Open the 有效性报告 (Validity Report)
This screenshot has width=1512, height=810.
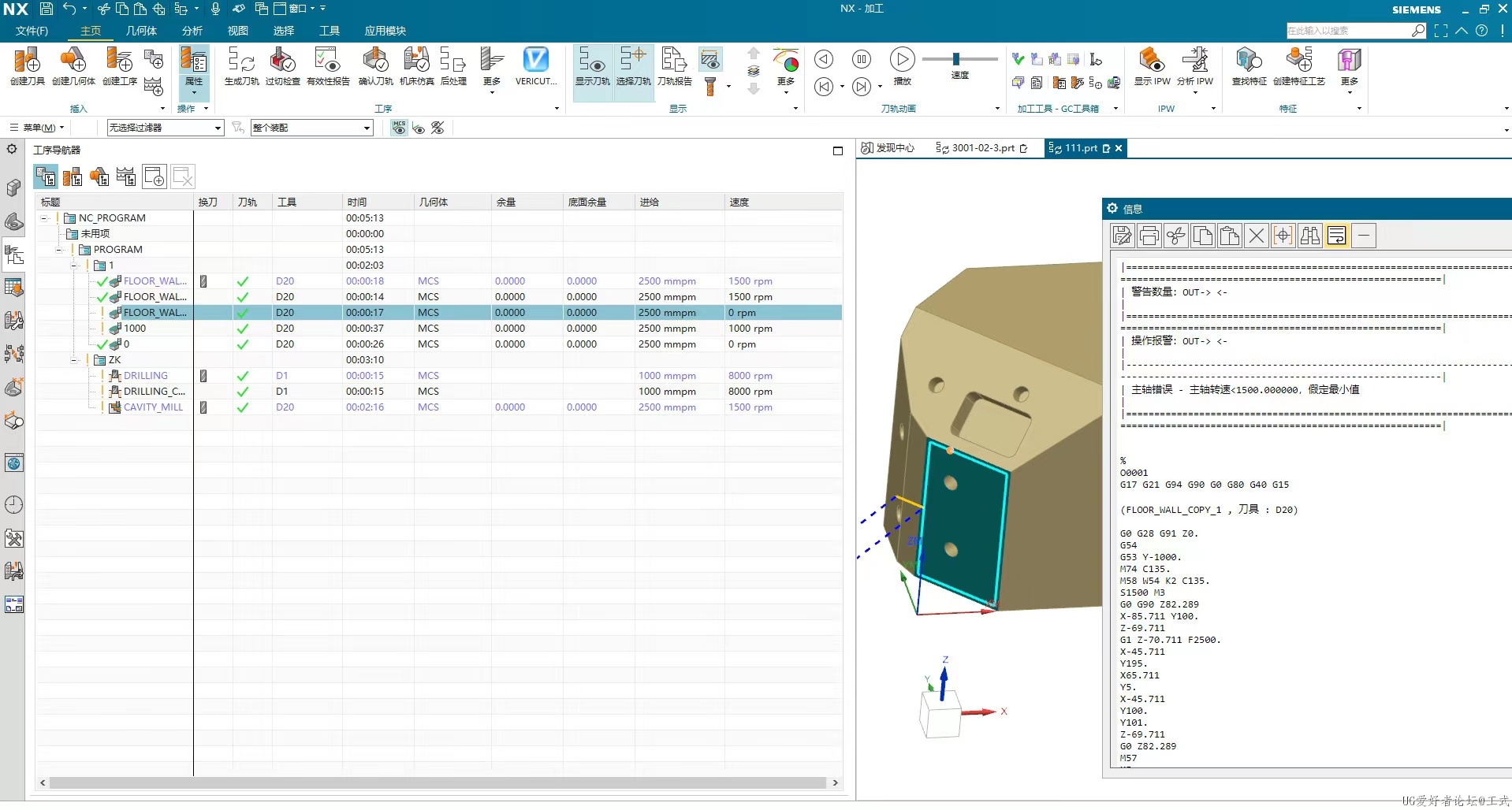pyautogui.click(x=328, y=66)
